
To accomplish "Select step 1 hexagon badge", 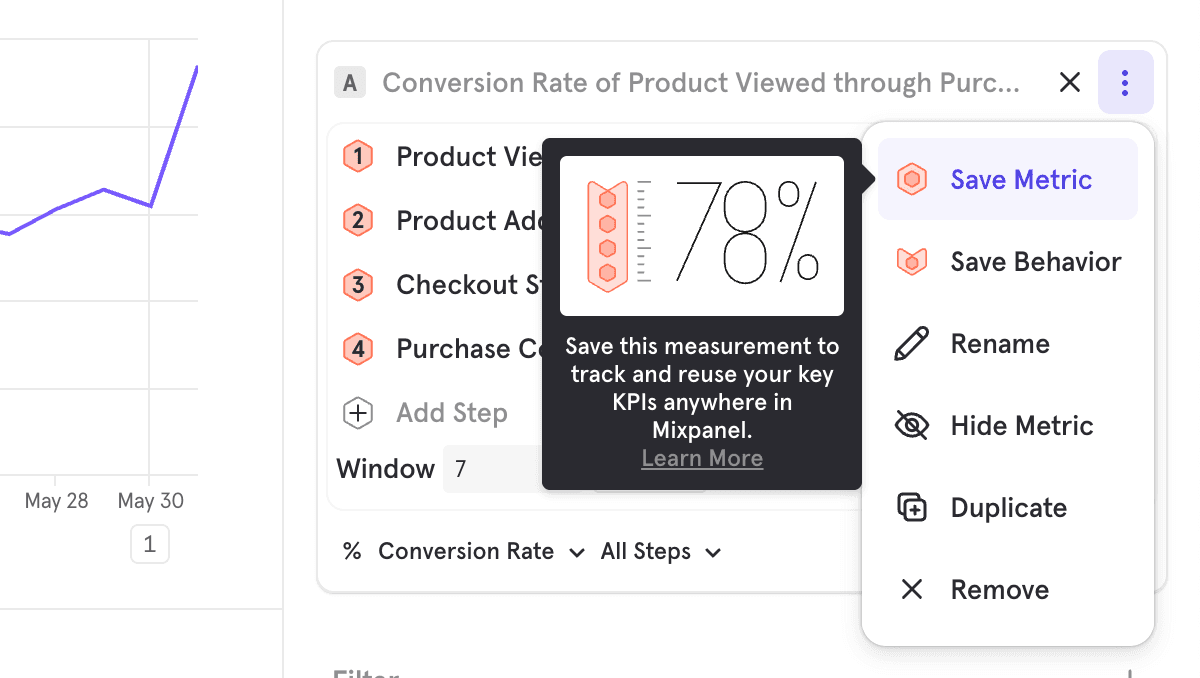I will tap(358, 157).
